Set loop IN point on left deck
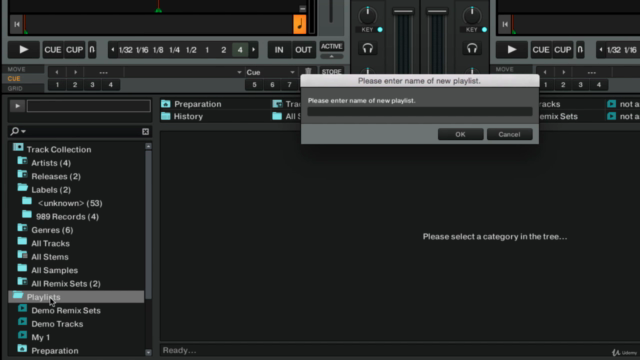The width and height of the screenshot is (640, 360). click(279, 50)
